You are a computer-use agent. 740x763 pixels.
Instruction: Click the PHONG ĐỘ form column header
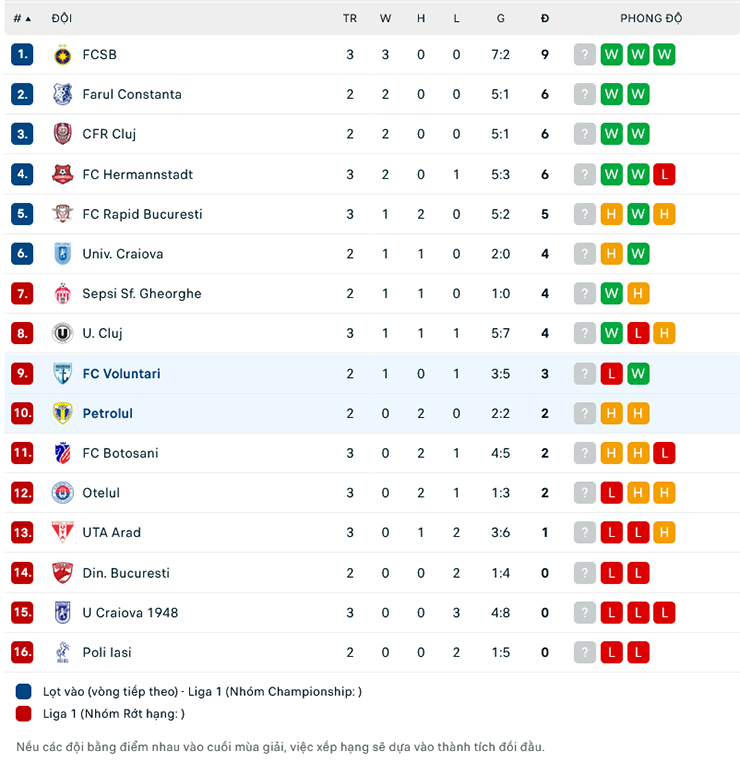[x=651, y=18]
